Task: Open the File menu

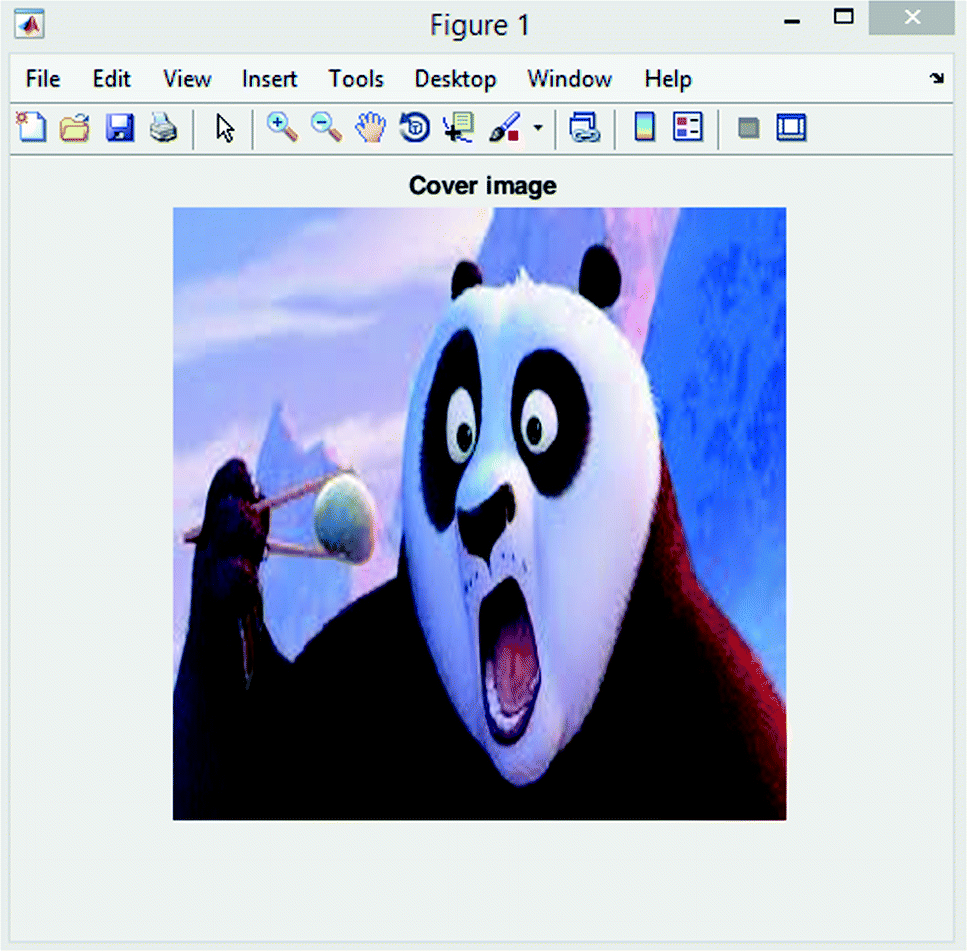Action: [43, 79]
